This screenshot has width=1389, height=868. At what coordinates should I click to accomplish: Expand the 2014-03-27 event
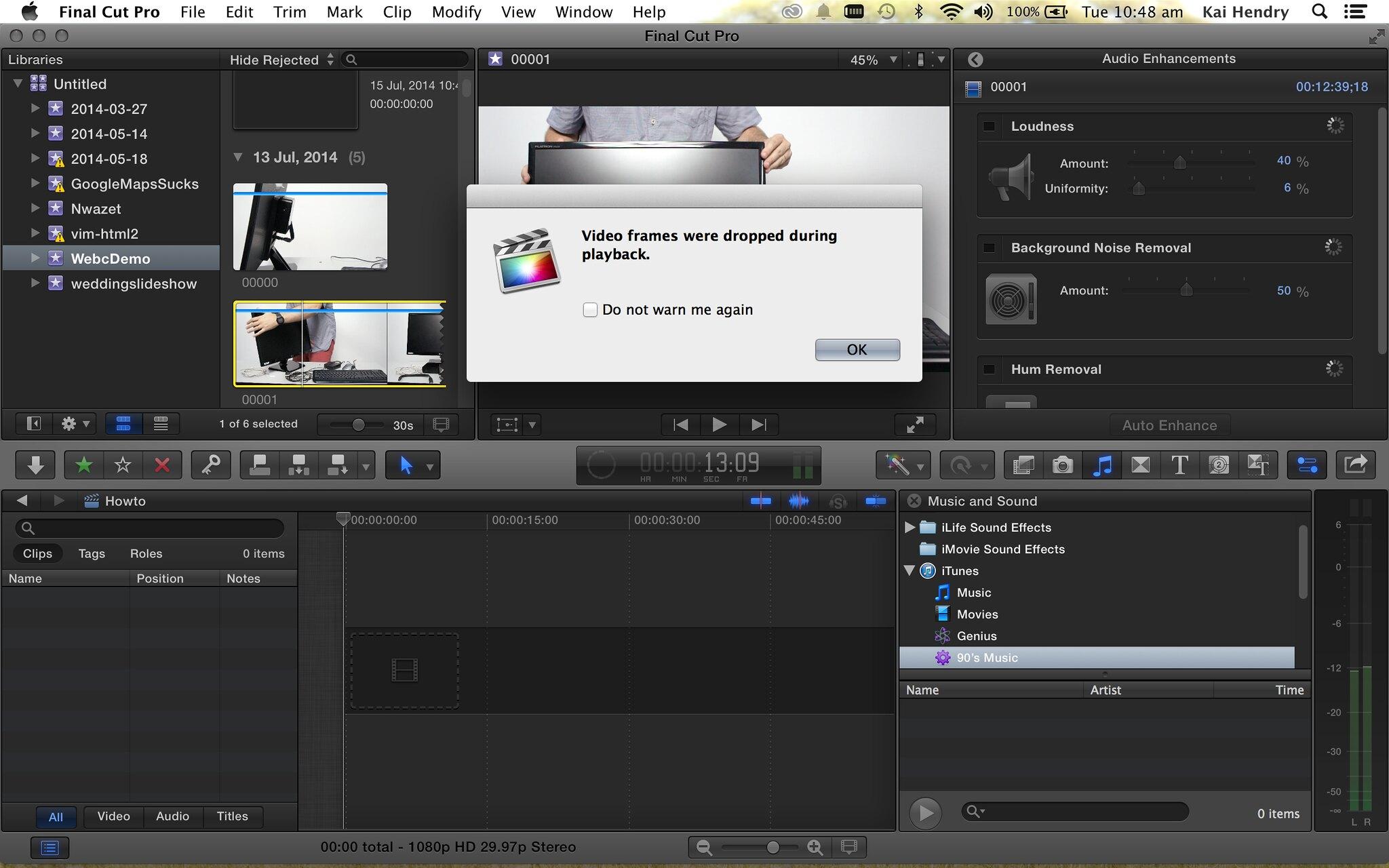pyautogui.click(x=35, y=108)
